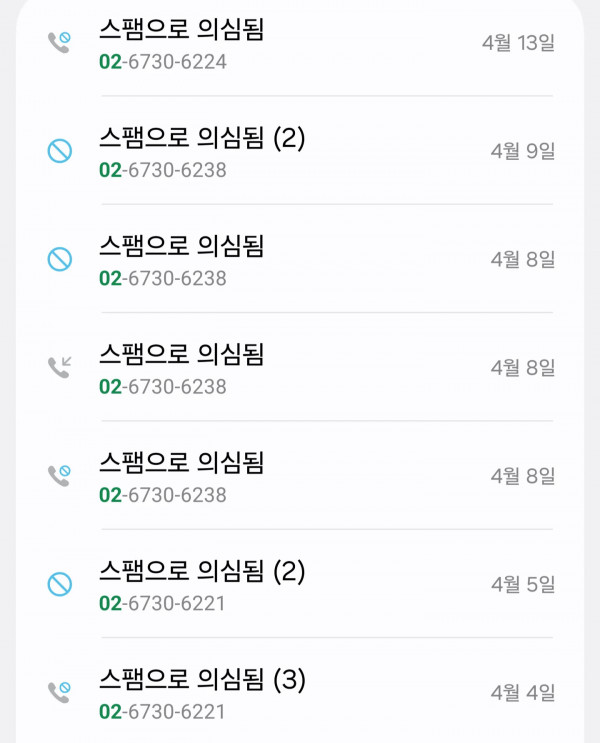Screen dimensions: 600x743
Task: Click the 4월 8일 date beside the incoming call entry
Action: pyautogui.click(x=522, y=367)
